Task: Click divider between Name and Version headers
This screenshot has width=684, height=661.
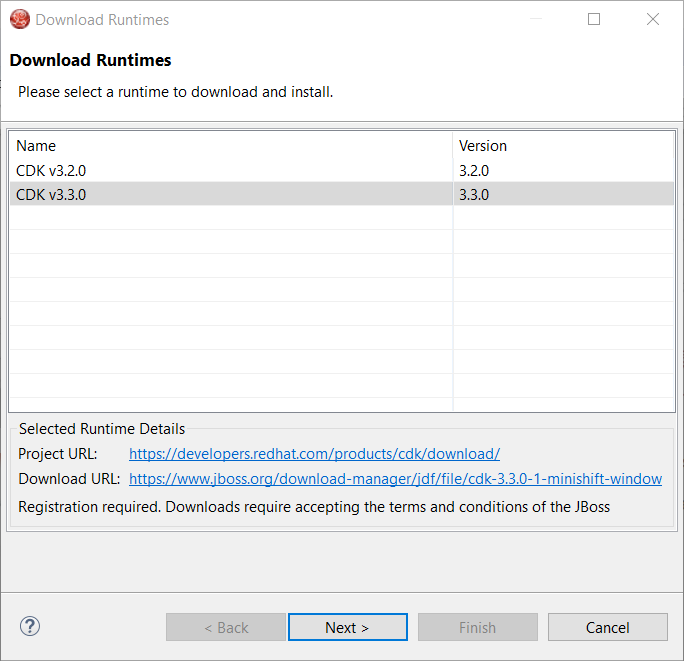Action: (453, 146)
